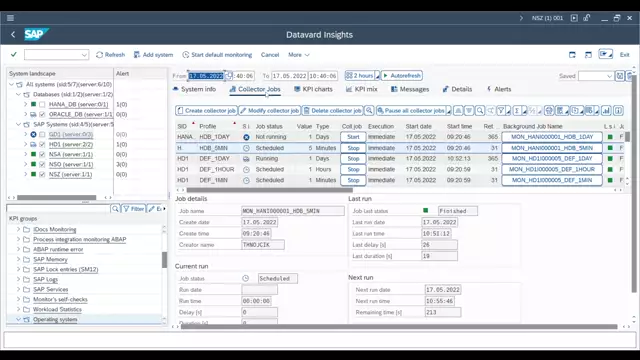
Task: Collapse the SAP Systems tree node
Action: click(18, 124)
